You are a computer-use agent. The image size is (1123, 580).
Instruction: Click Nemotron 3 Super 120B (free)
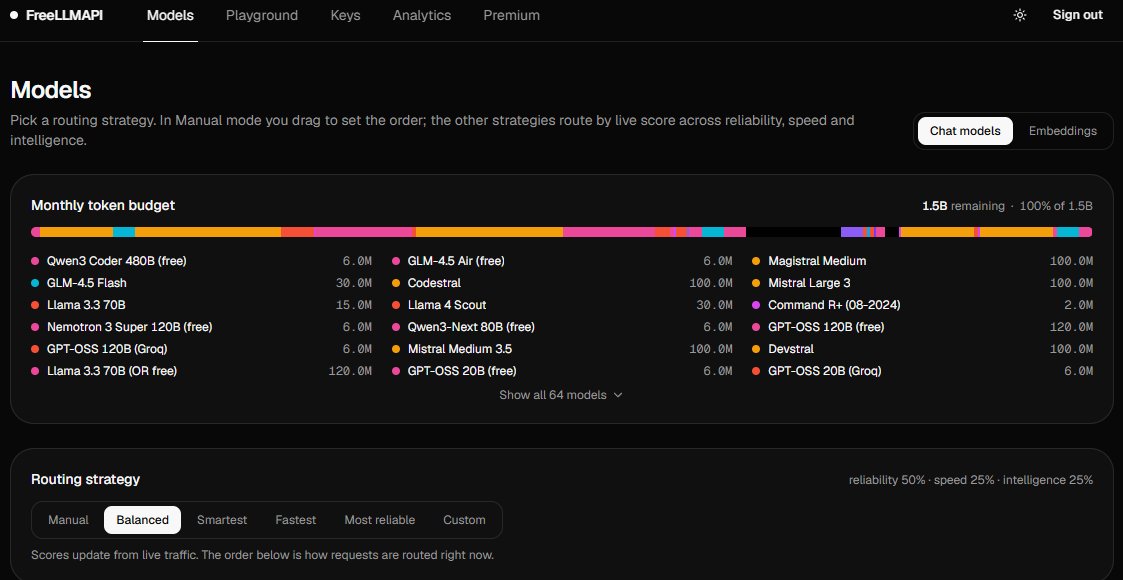[130, 327]
